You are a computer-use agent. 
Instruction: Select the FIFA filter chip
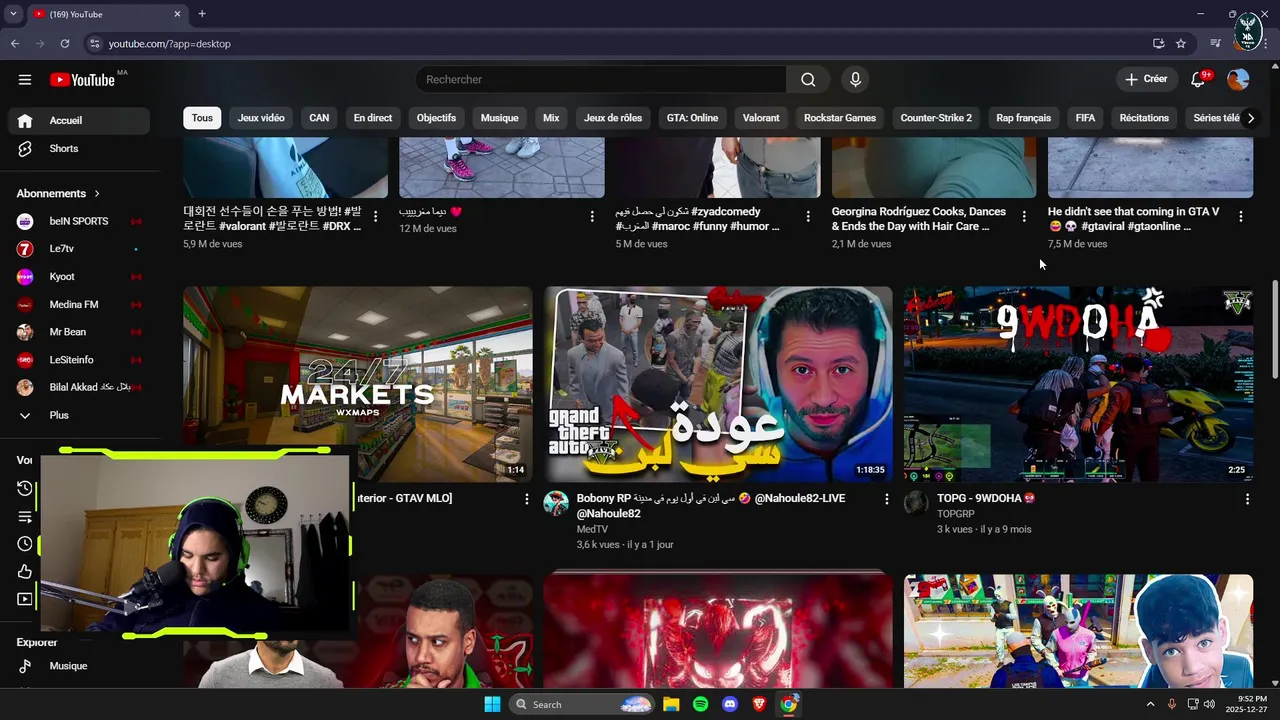point(1085,118)
